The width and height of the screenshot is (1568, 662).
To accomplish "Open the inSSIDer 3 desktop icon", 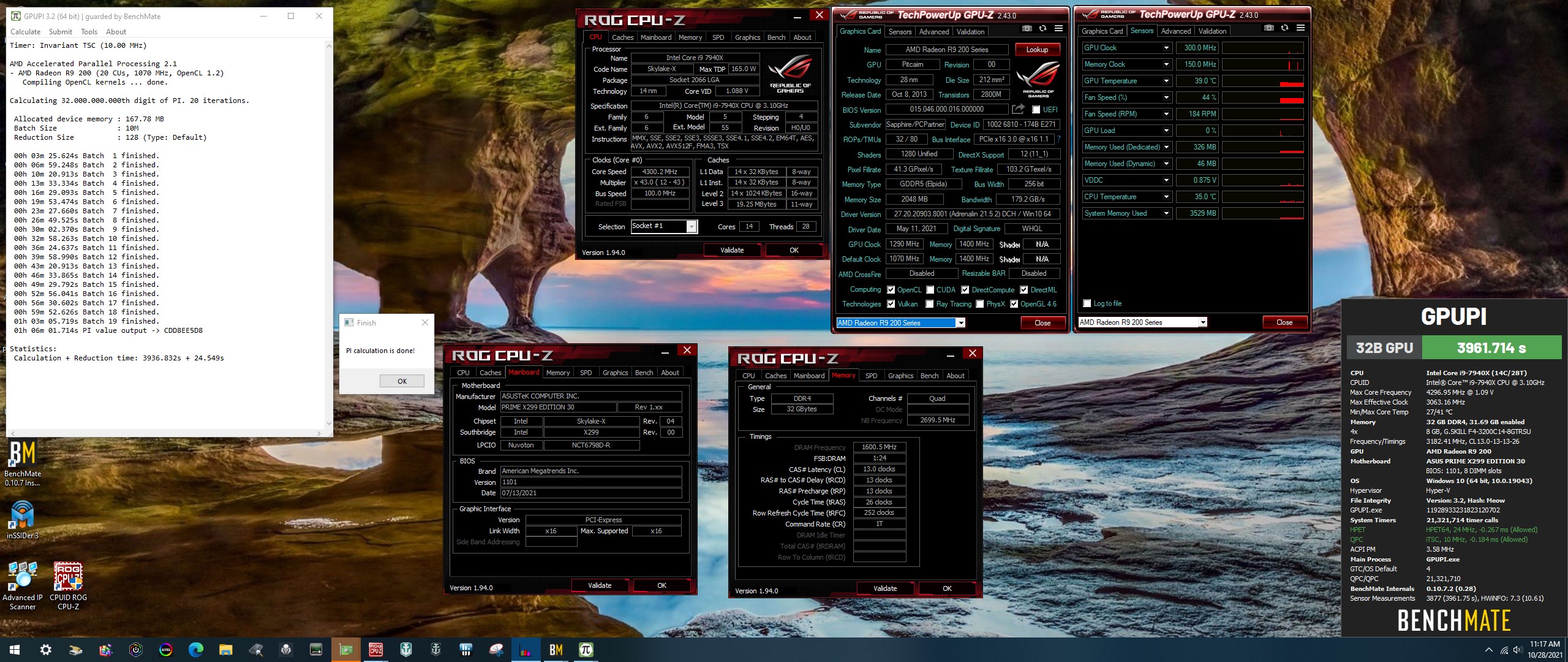I will click(23, 519).
